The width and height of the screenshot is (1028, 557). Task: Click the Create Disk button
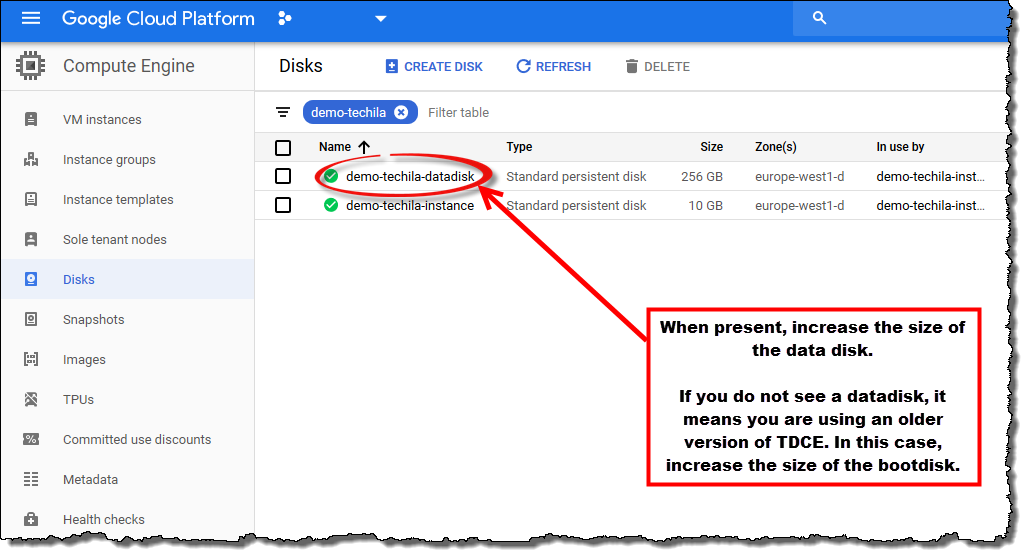pyautogui.click(x=434, y=66)
